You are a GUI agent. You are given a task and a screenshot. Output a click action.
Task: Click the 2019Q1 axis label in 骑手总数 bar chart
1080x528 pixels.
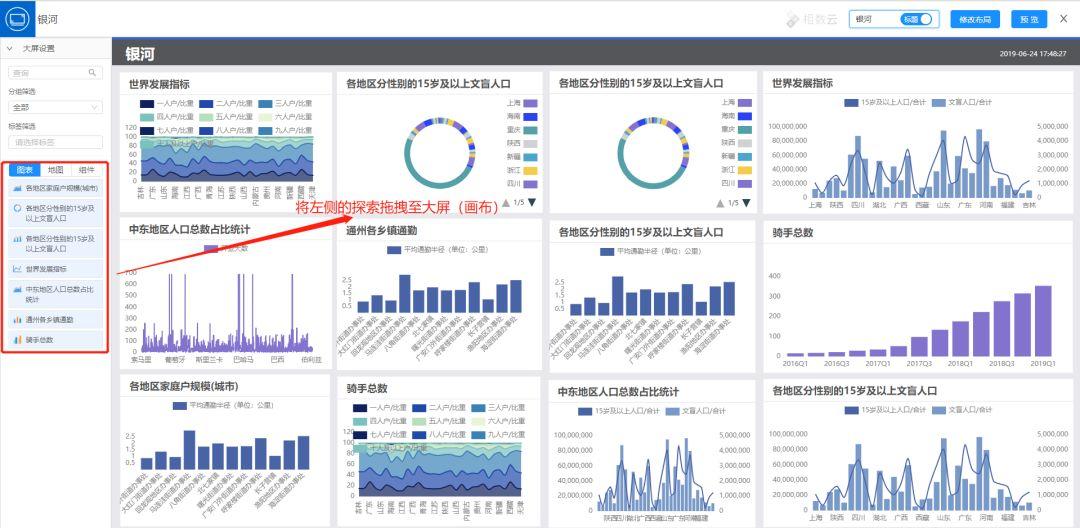click(1042, 363)
